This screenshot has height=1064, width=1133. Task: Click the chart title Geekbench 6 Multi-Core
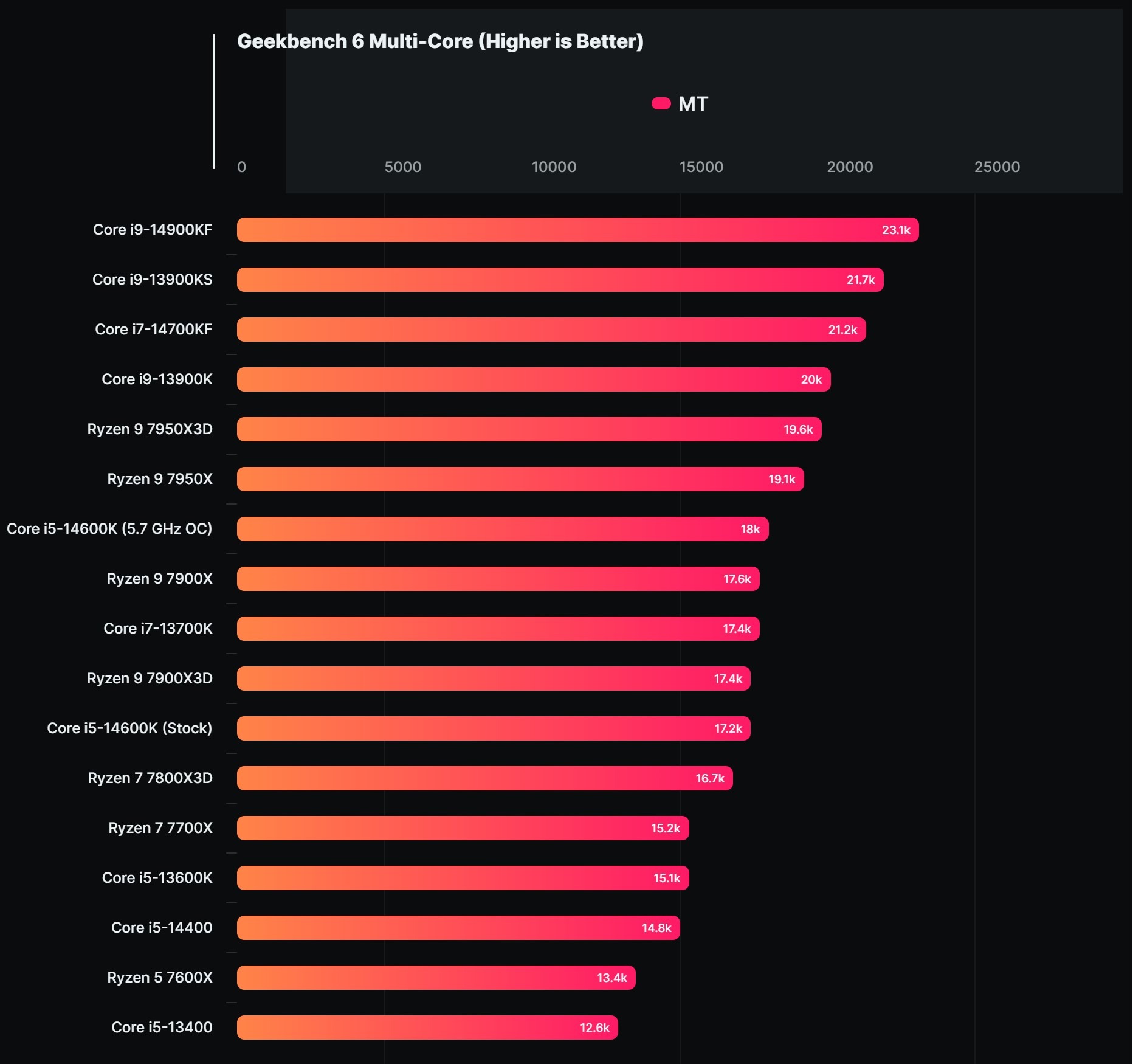click(x=440, y=41)
